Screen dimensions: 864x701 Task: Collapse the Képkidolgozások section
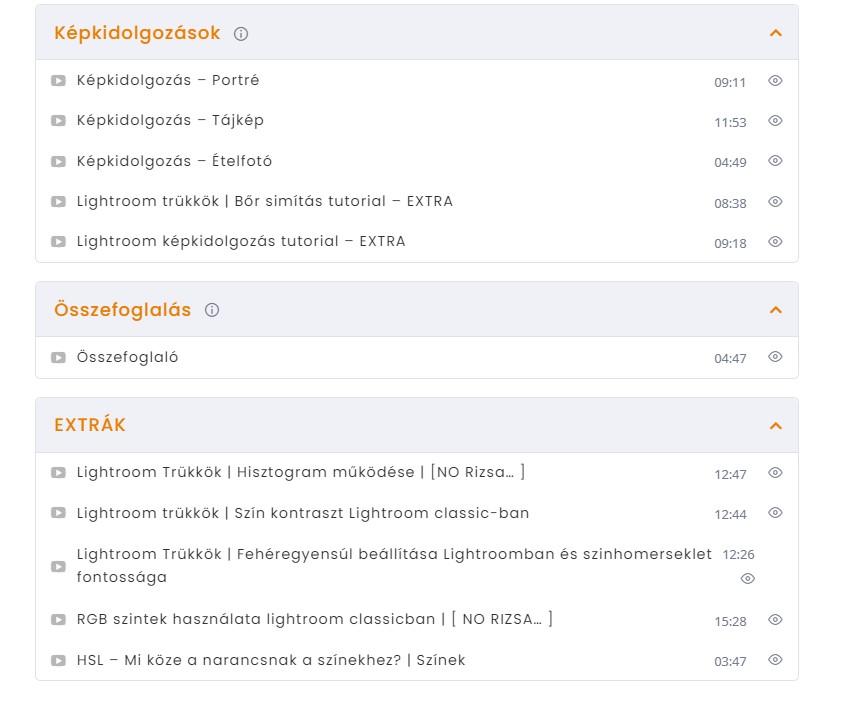(776, 33)
